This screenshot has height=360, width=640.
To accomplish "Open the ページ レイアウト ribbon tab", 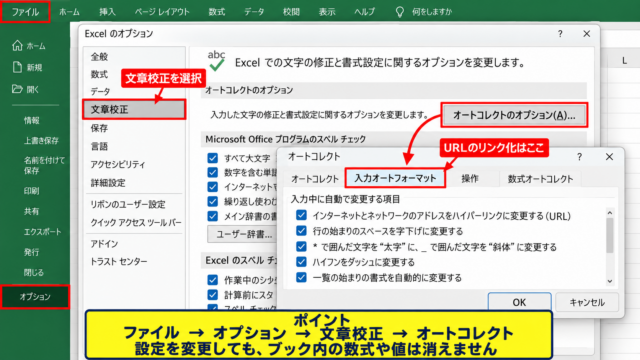I will pos(162,12).
